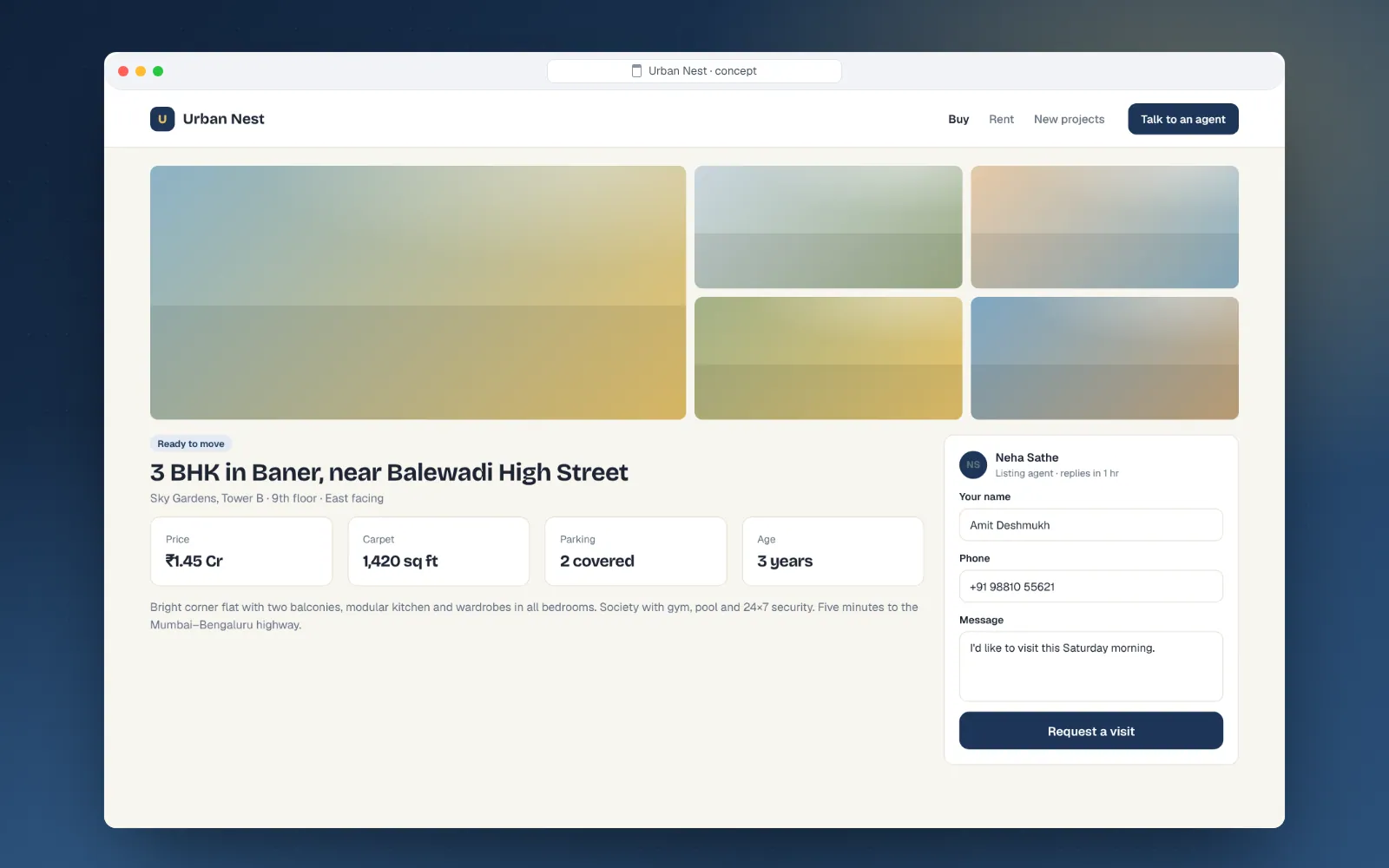This screenshot has height=868, width=1389.
Task: Open the Buy menu item
Action: 958,119
